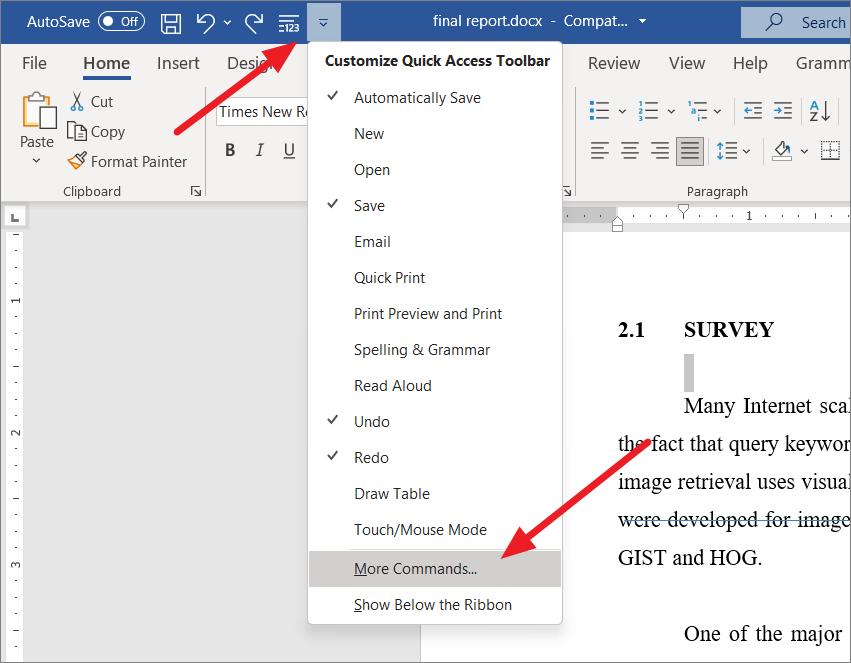Toggle AutoSave off switch to on
Viewport: 851px width, 663px height.
pos(119,21)
